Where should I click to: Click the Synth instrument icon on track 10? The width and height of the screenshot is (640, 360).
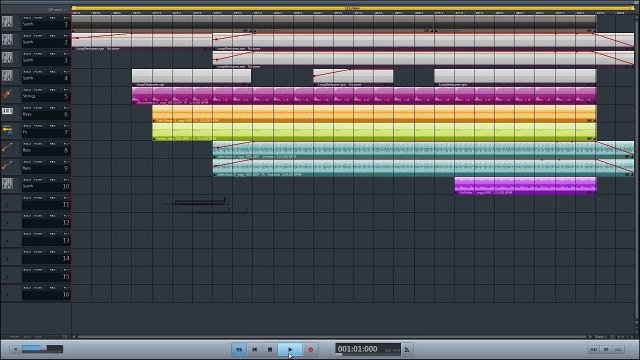[7, 184]
